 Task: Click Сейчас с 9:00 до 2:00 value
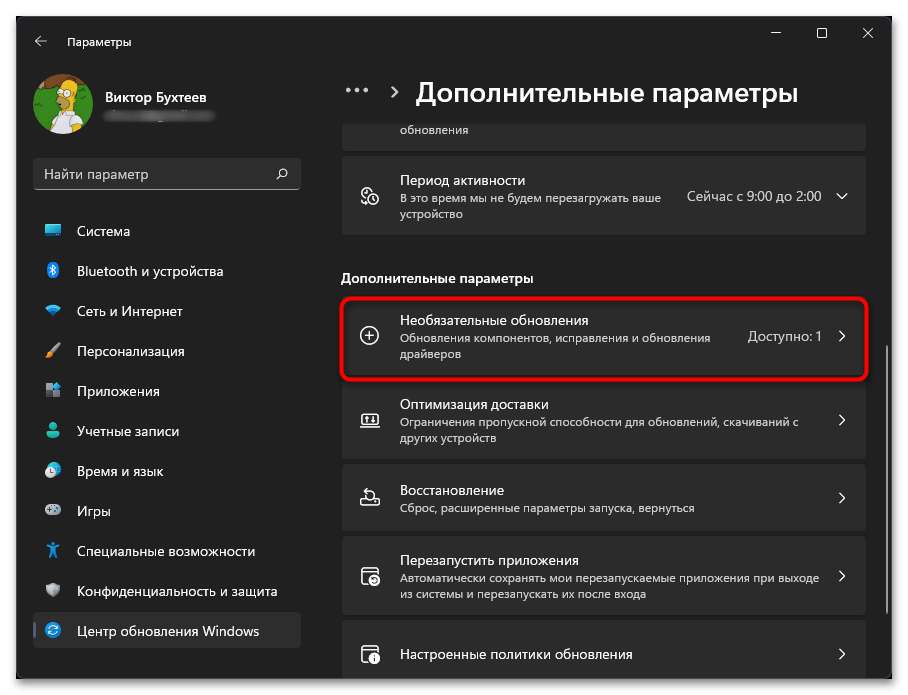click(754, 196)
